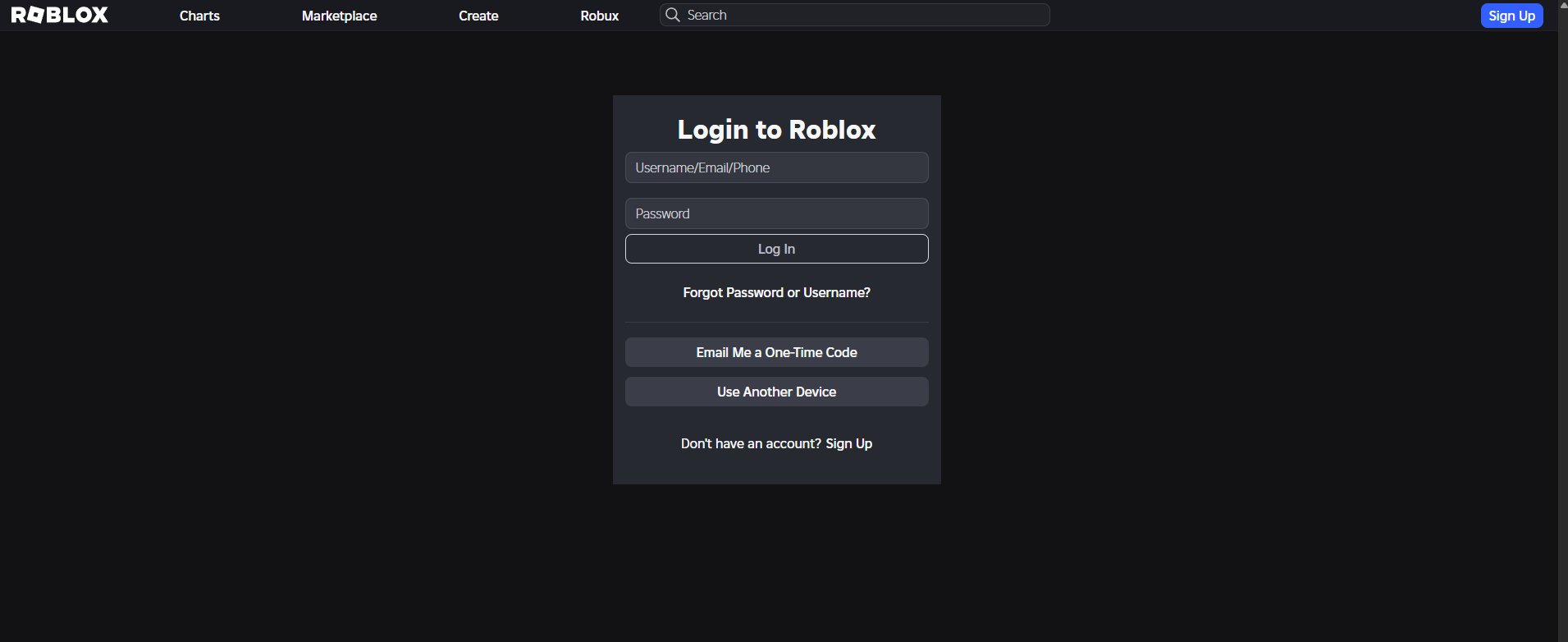Screen dimensions: 1568x642
Task: Select the Username/Email/Phone field
Action: point(776,167)
